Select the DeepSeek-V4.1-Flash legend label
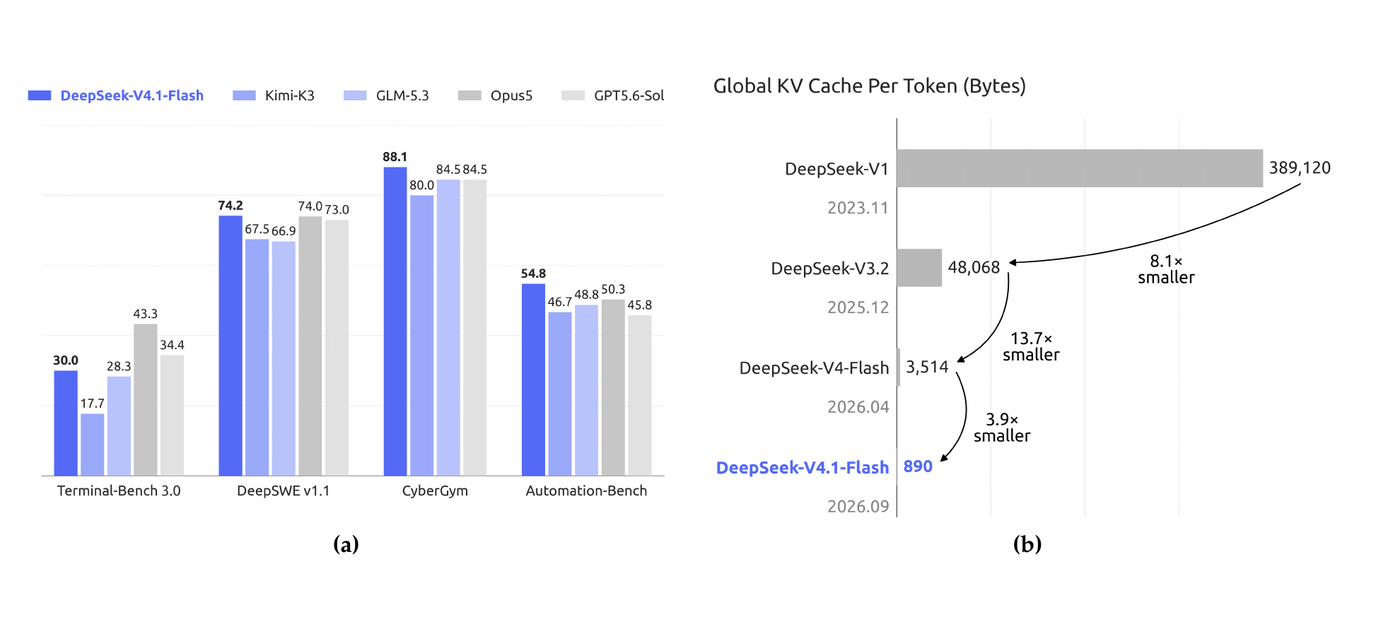This screenshot has width=1400, height=636. pos(132,95)
